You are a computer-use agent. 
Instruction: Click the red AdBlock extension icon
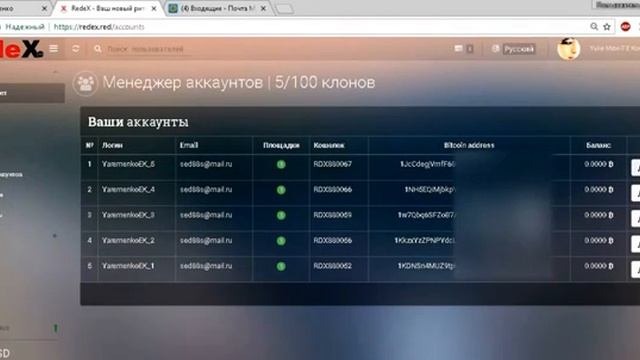625,27
